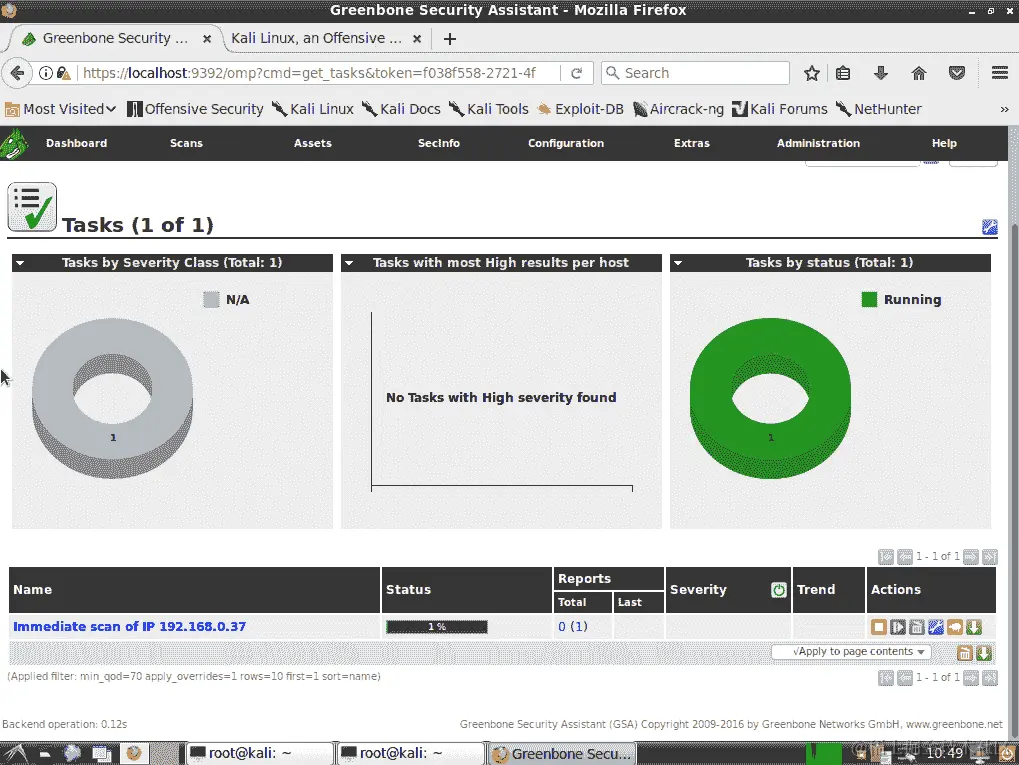Move Immediate scan task to trashcan
This screenshot has width=1019, height=765.
tap(916, 627)
